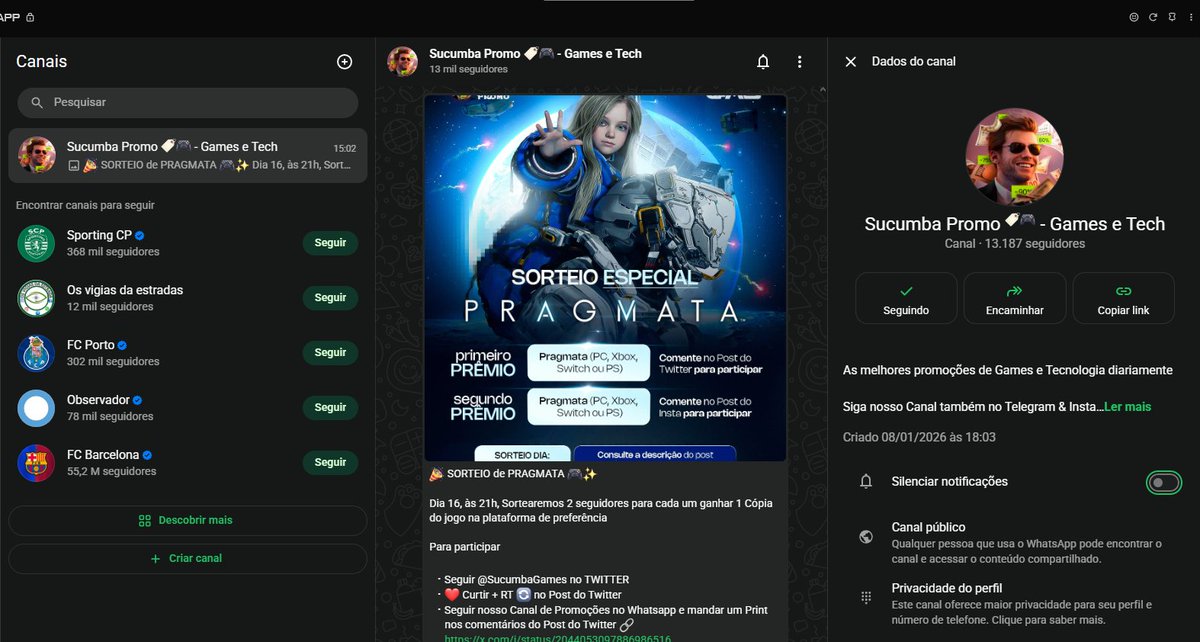This screenshot has height=642, width=1200.
Task: Toggle Silenciar notificações switch
Action: [x=1163, y=482]
